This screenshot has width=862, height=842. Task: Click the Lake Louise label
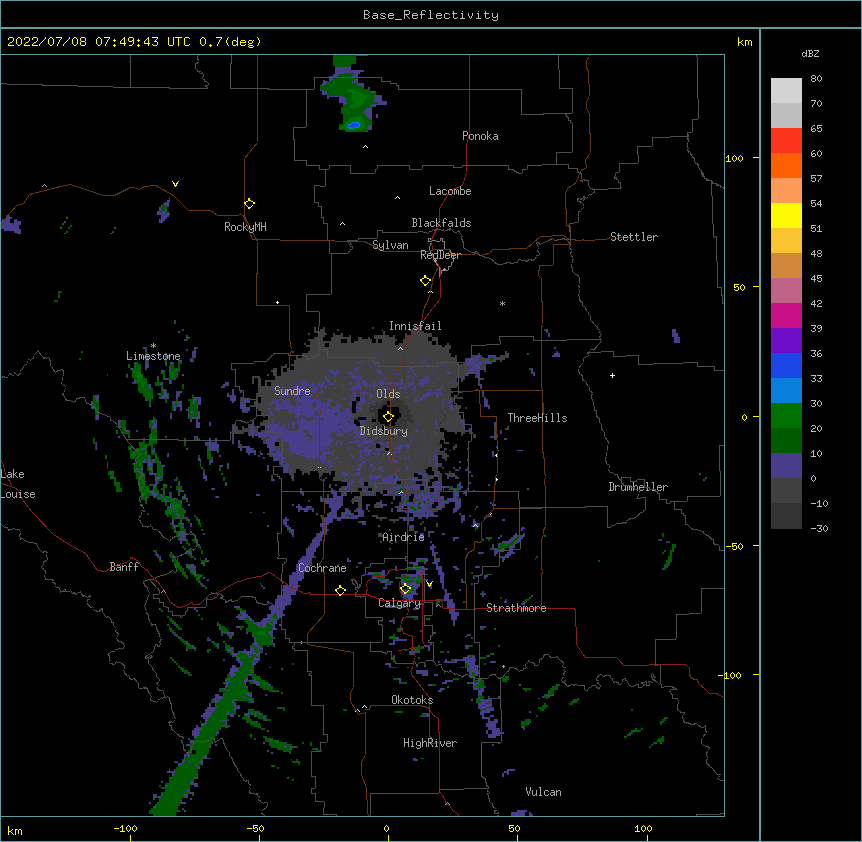(x=18, y=484)
